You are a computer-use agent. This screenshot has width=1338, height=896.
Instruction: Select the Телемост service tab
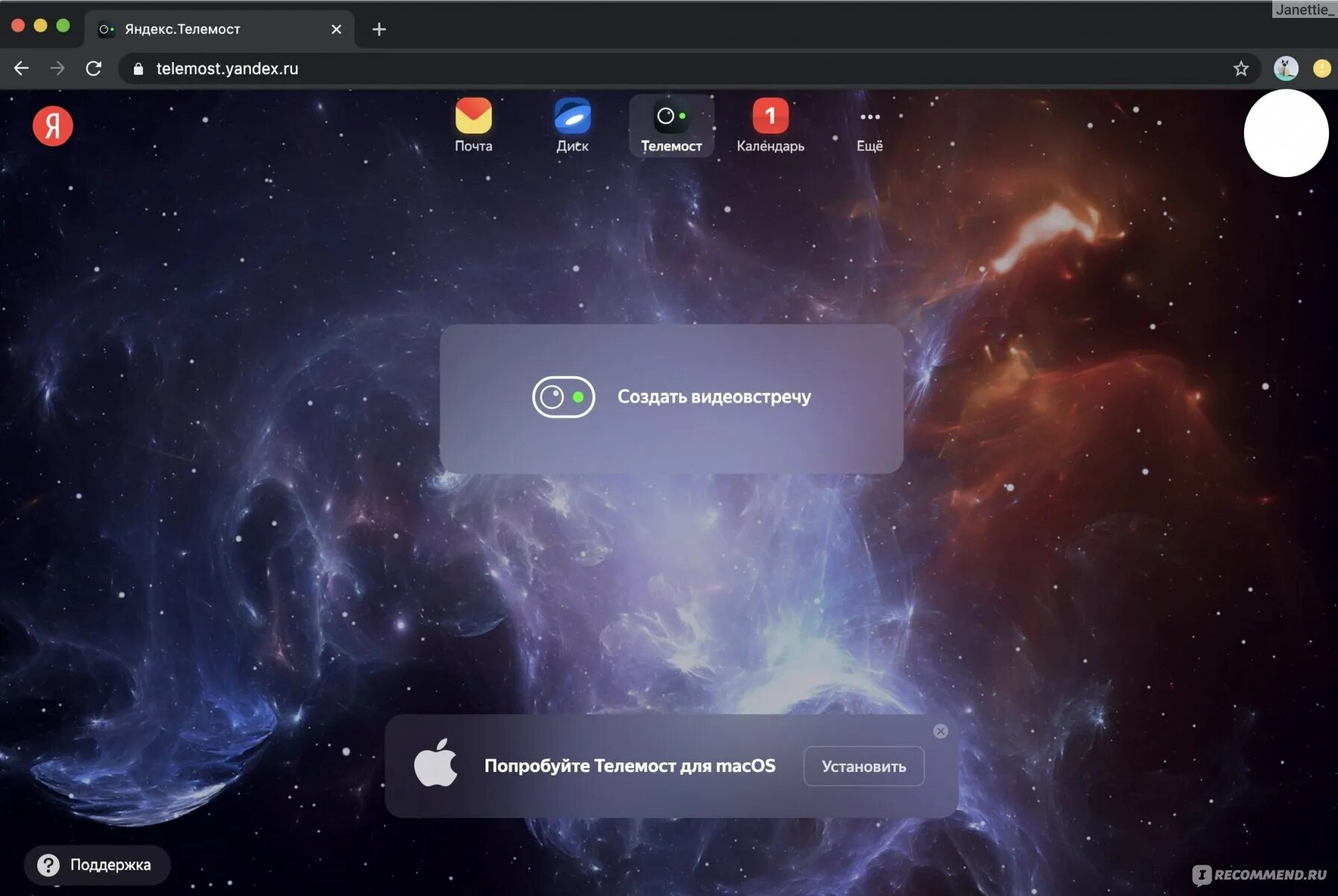coord(671,125)
